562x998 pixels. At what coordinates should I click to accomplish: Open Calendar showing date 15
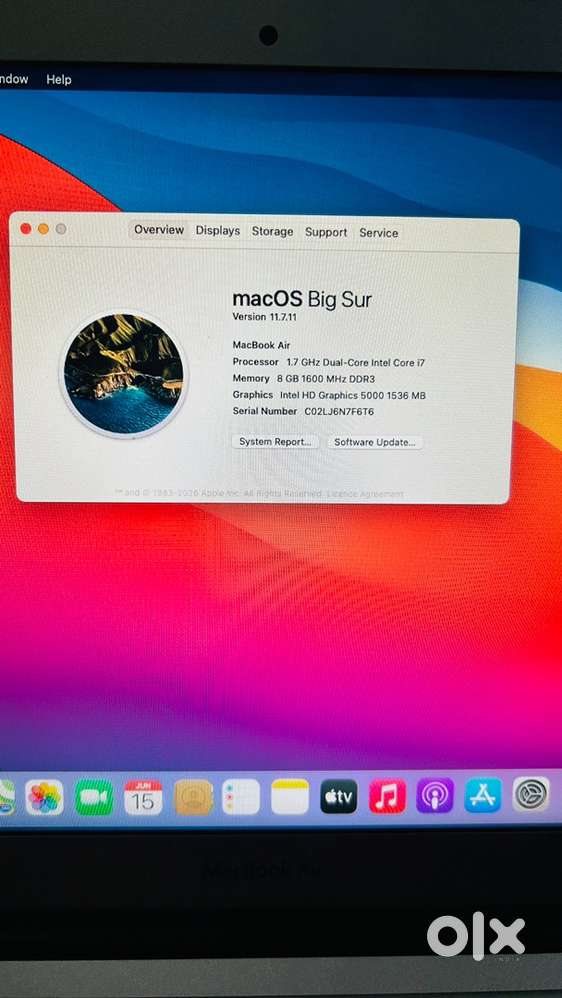click(x=143, y=797)
